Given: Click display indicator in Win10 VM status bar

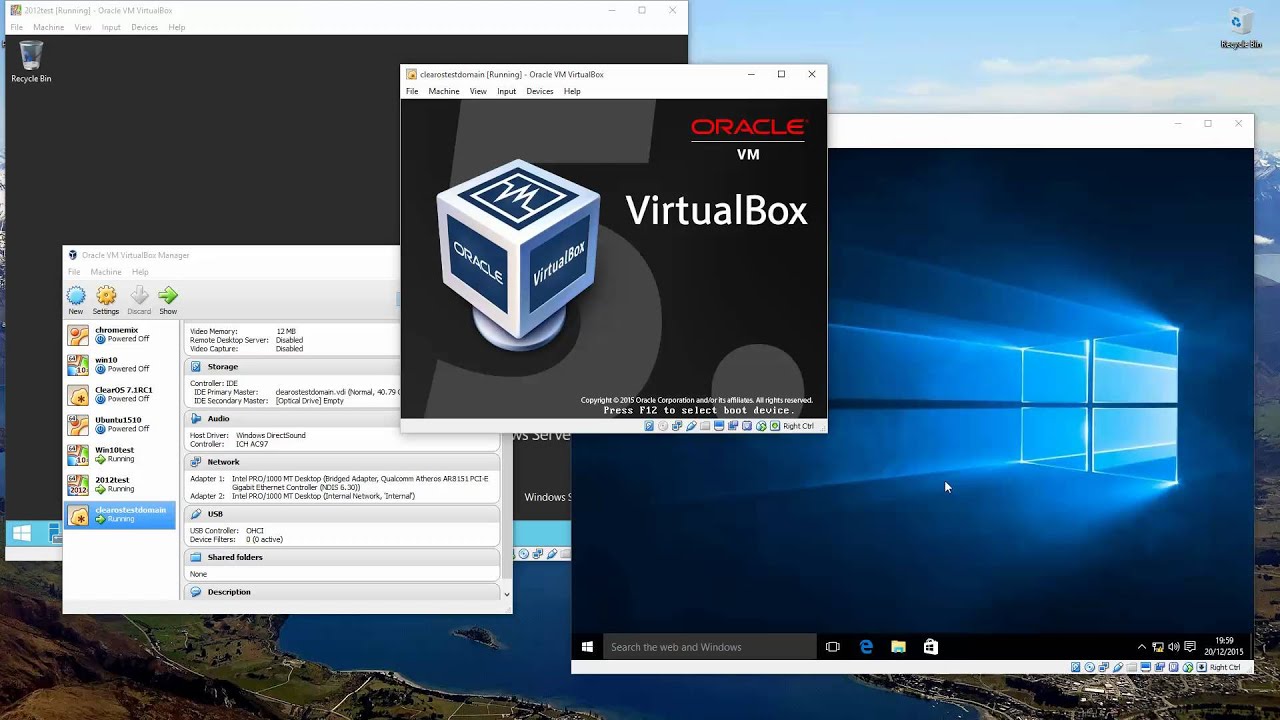Looking at the screenshot, I should coord(1146,667).
